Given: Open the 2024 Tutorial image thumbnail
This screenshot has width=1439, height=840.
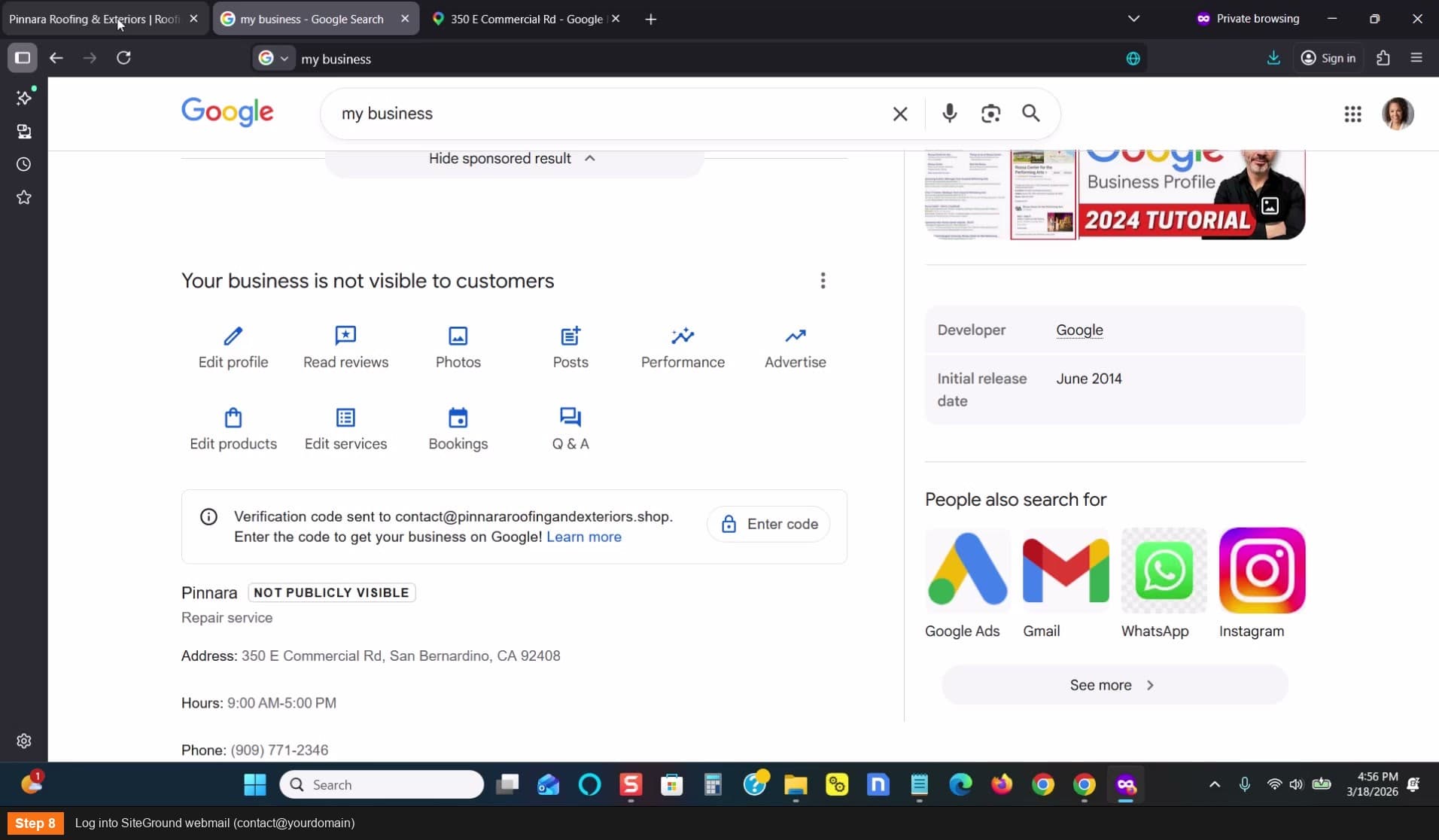Looking at the screenshot, I should [1191, 195].
